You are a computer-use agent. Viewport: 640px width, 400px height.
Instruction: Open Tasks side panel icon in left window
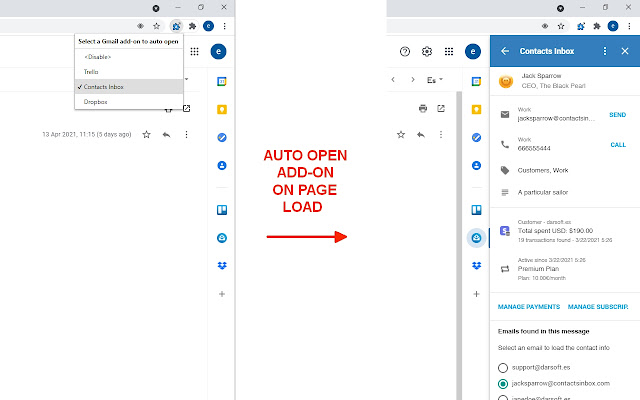[222, 138]
